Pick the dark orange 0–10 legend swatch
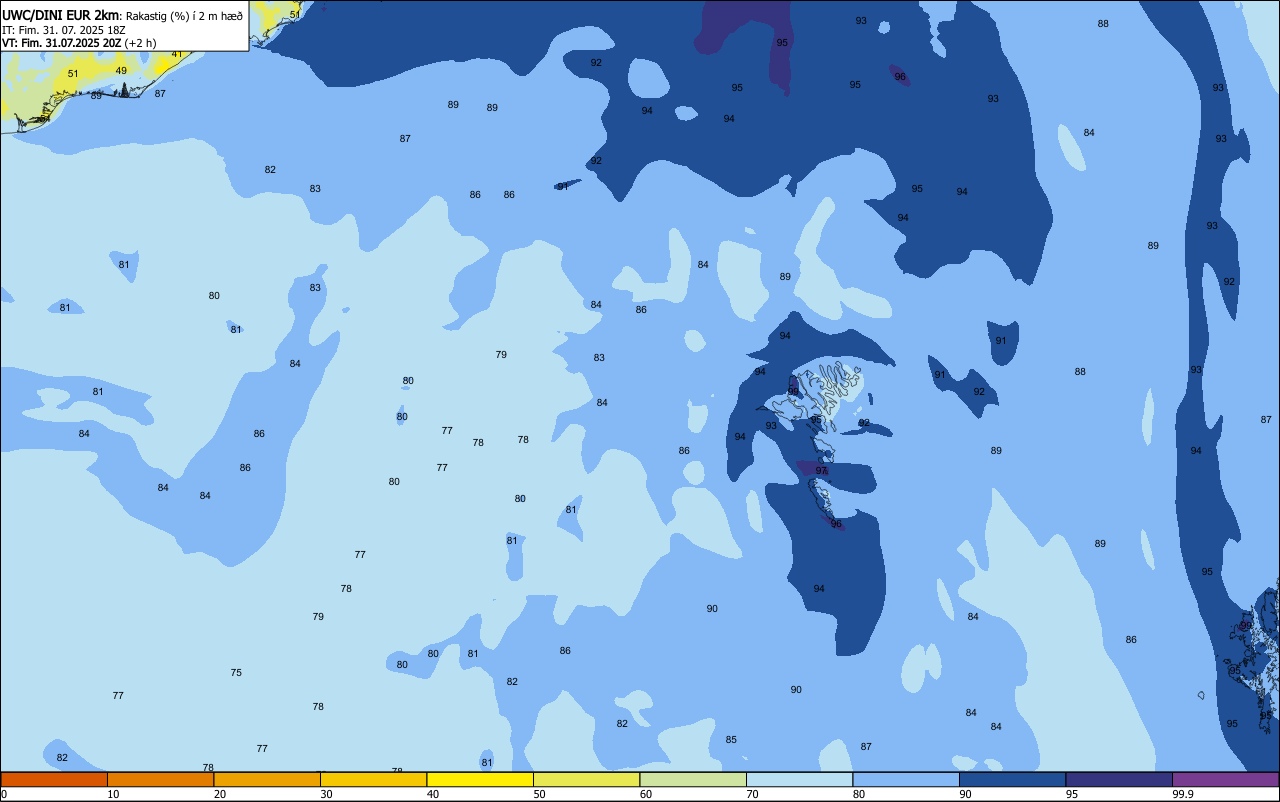The image size is (1280, 802). pos(54,779)
